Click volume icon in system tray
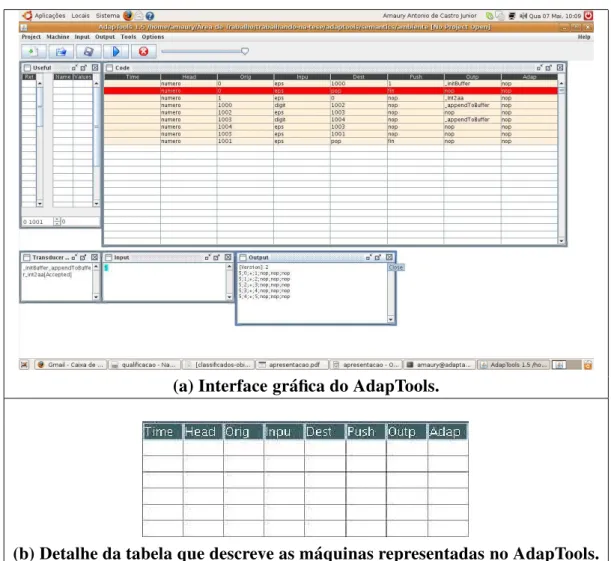 click(523, 16)
